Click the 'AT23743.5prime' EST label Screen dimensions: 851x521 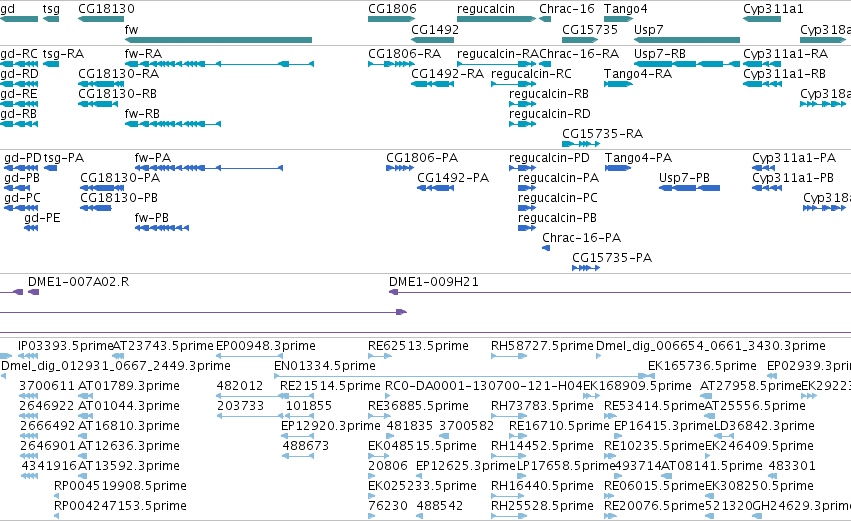click(x=163, y=346)
